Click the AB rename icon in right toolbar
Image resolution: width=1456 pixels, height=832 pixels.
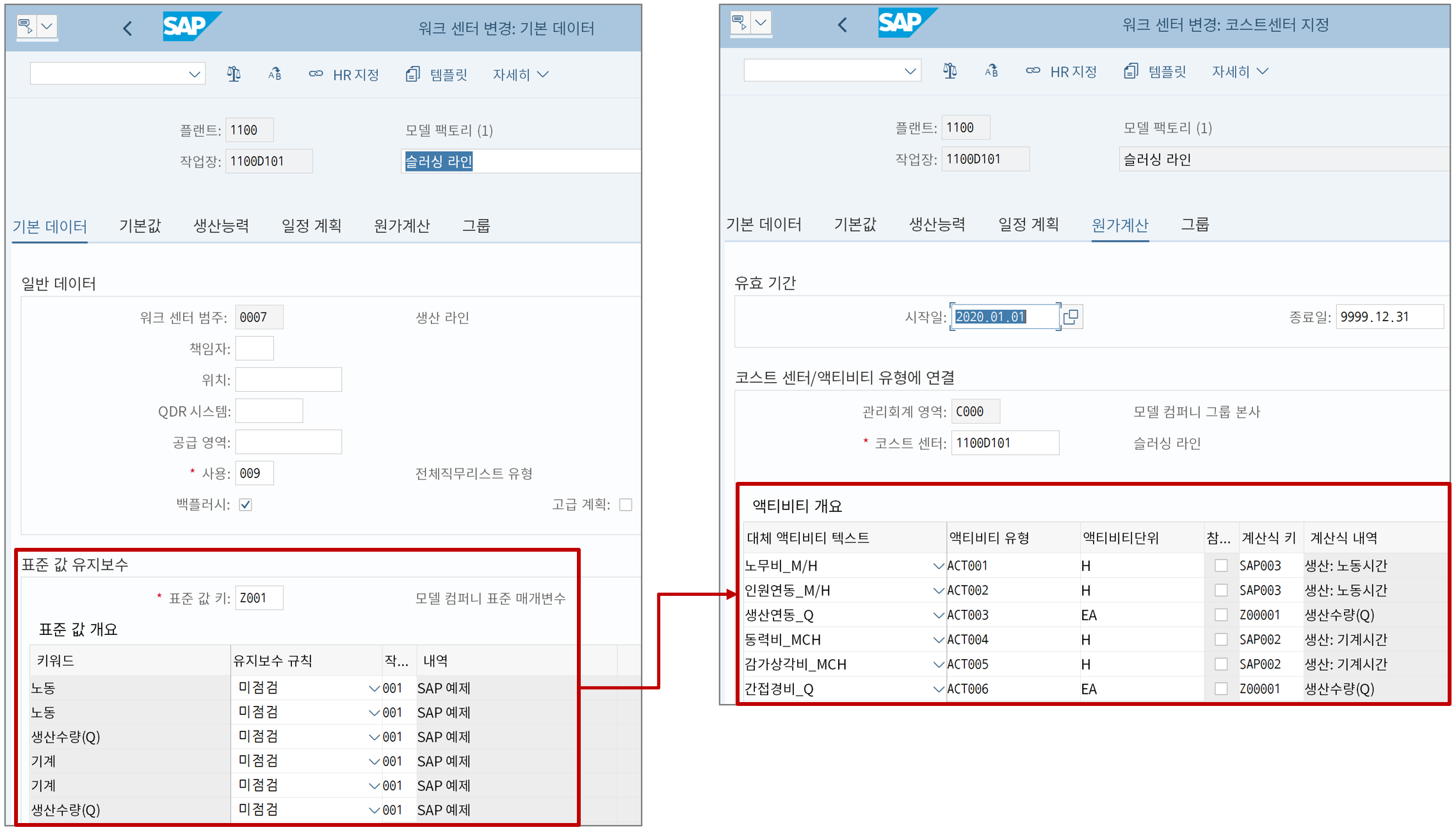point(991,71)
